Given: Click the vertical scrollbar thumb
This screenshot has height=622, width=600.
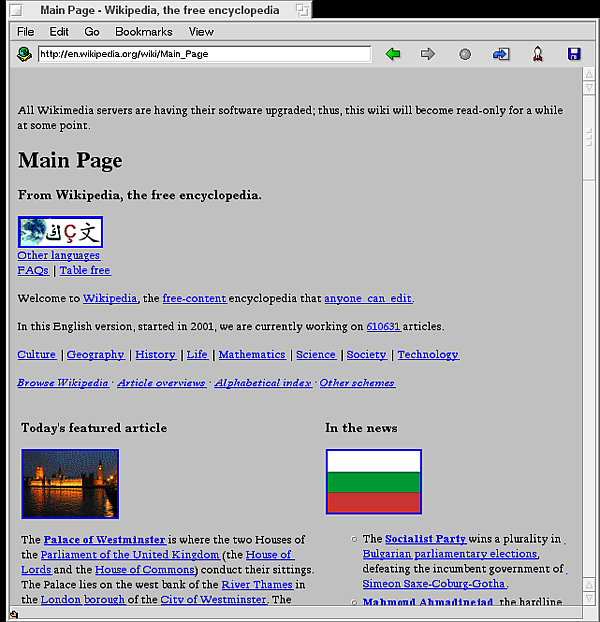Looking at the screenshot, I should click(589, 137).
